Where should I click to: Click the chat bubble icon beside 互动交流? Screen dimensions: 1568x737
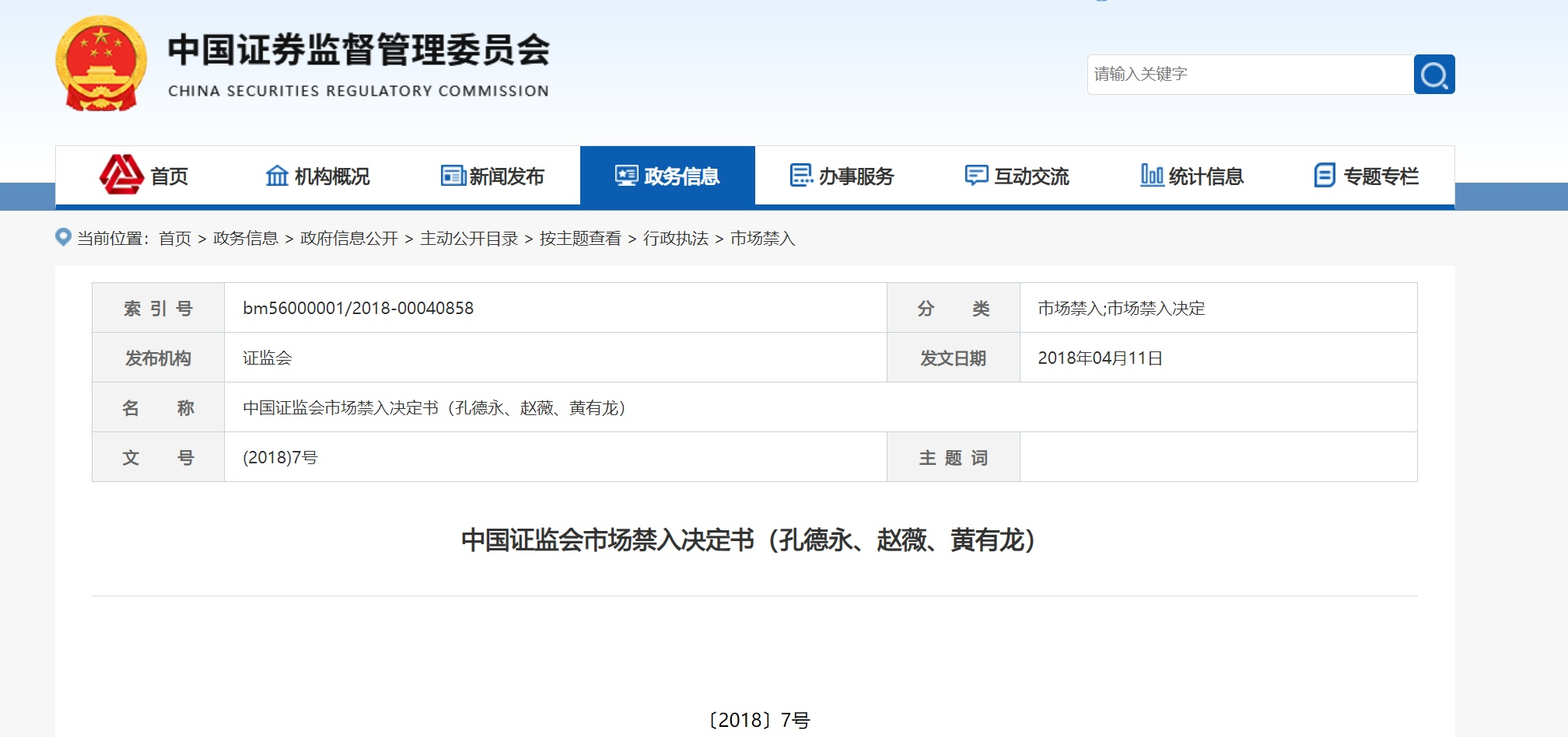[x=976, y=176]
